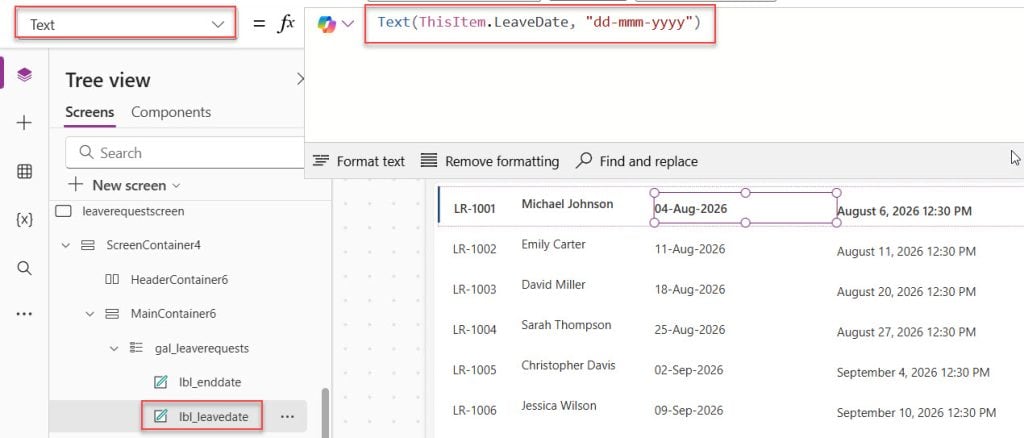Select the LR-1002 row ID
The height and width of the screenshot is (438, 1024).
click(475, 249)
